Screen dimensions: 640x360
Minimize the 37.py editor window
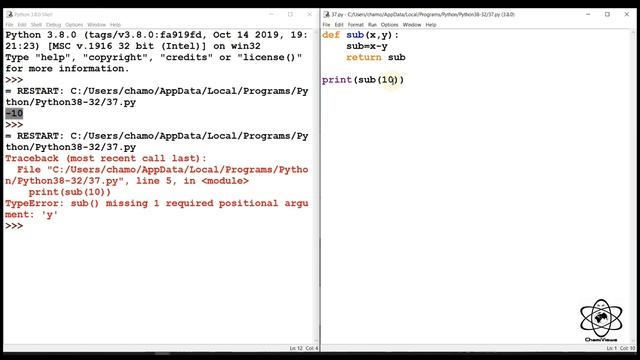pos(588,14)
